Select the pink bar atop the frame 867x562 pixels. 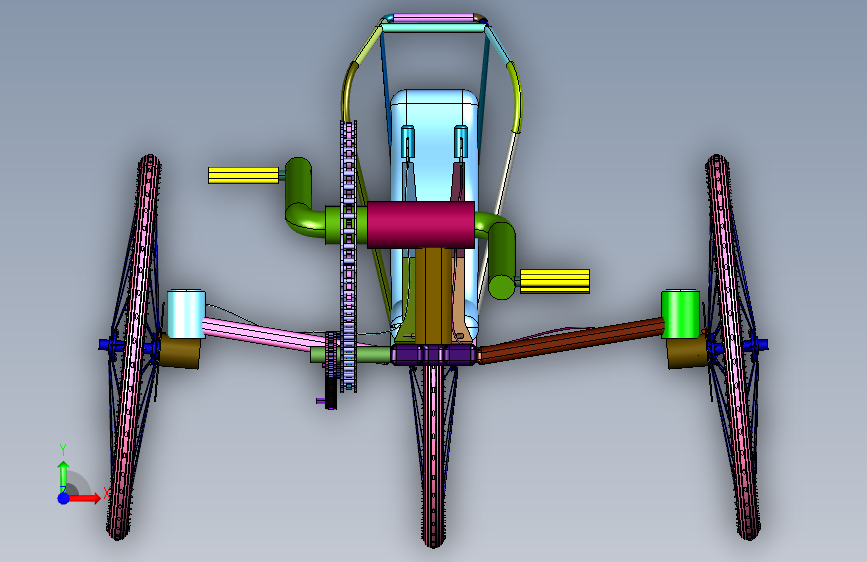tap(434, 18)
